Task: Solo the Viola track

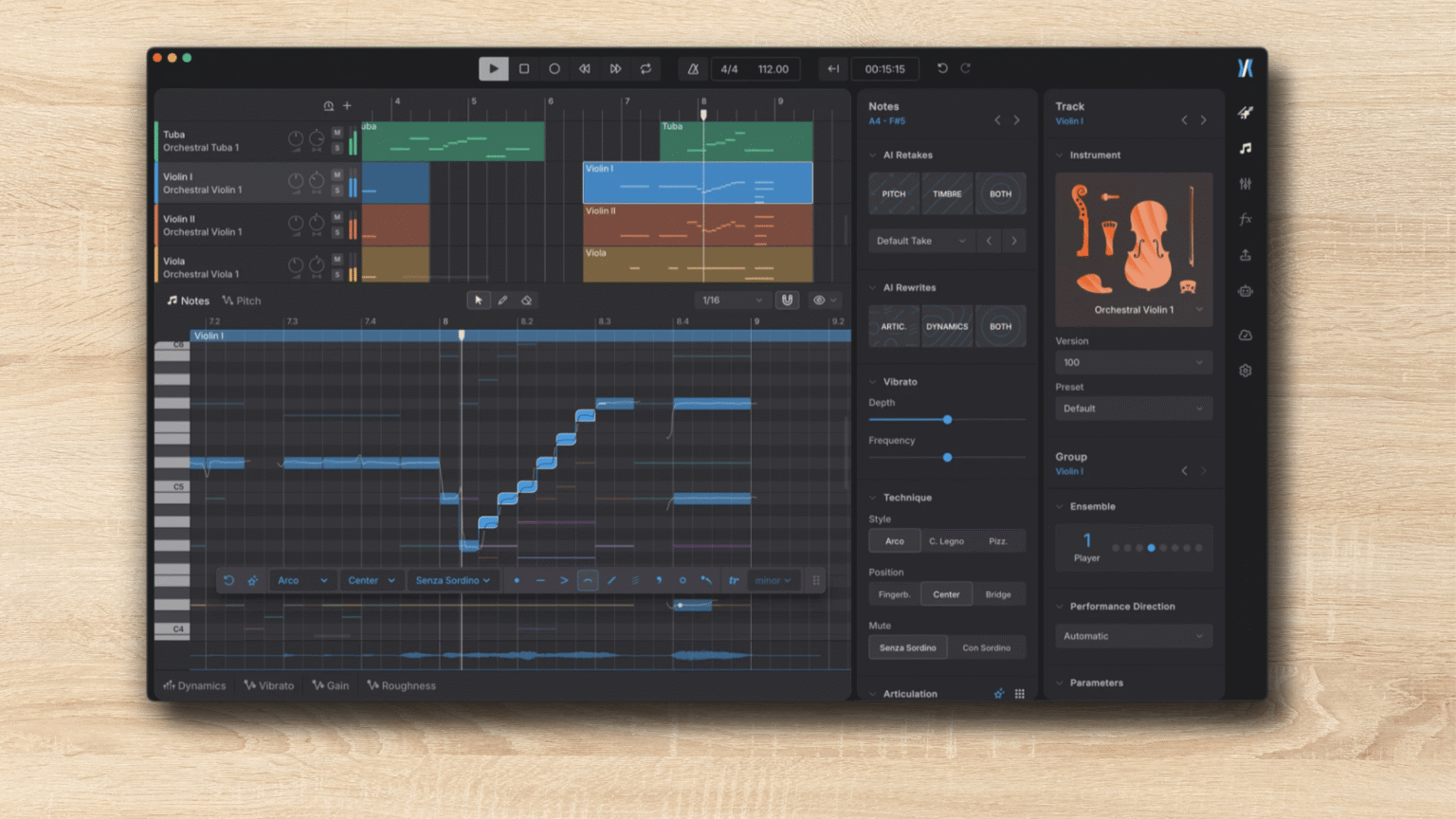Action: tap(337, 275)
